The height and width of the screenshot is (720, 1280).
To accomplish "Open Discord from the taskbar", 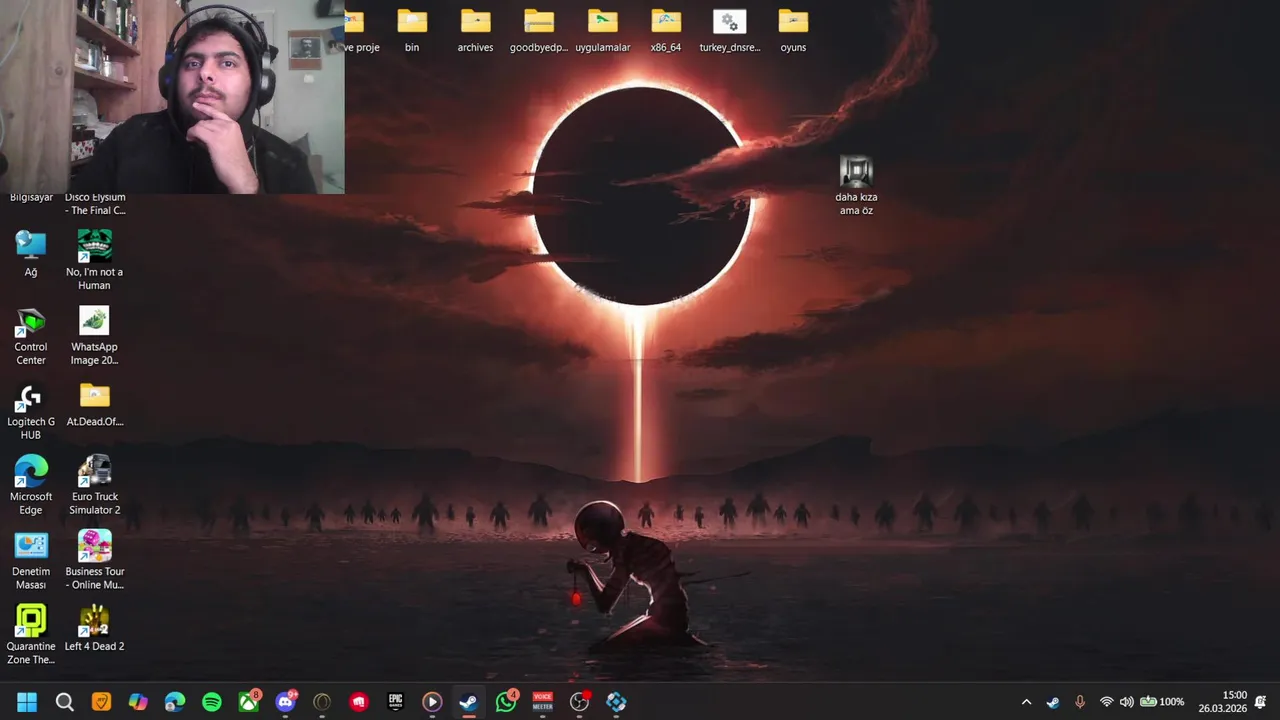I will point(286,702).
